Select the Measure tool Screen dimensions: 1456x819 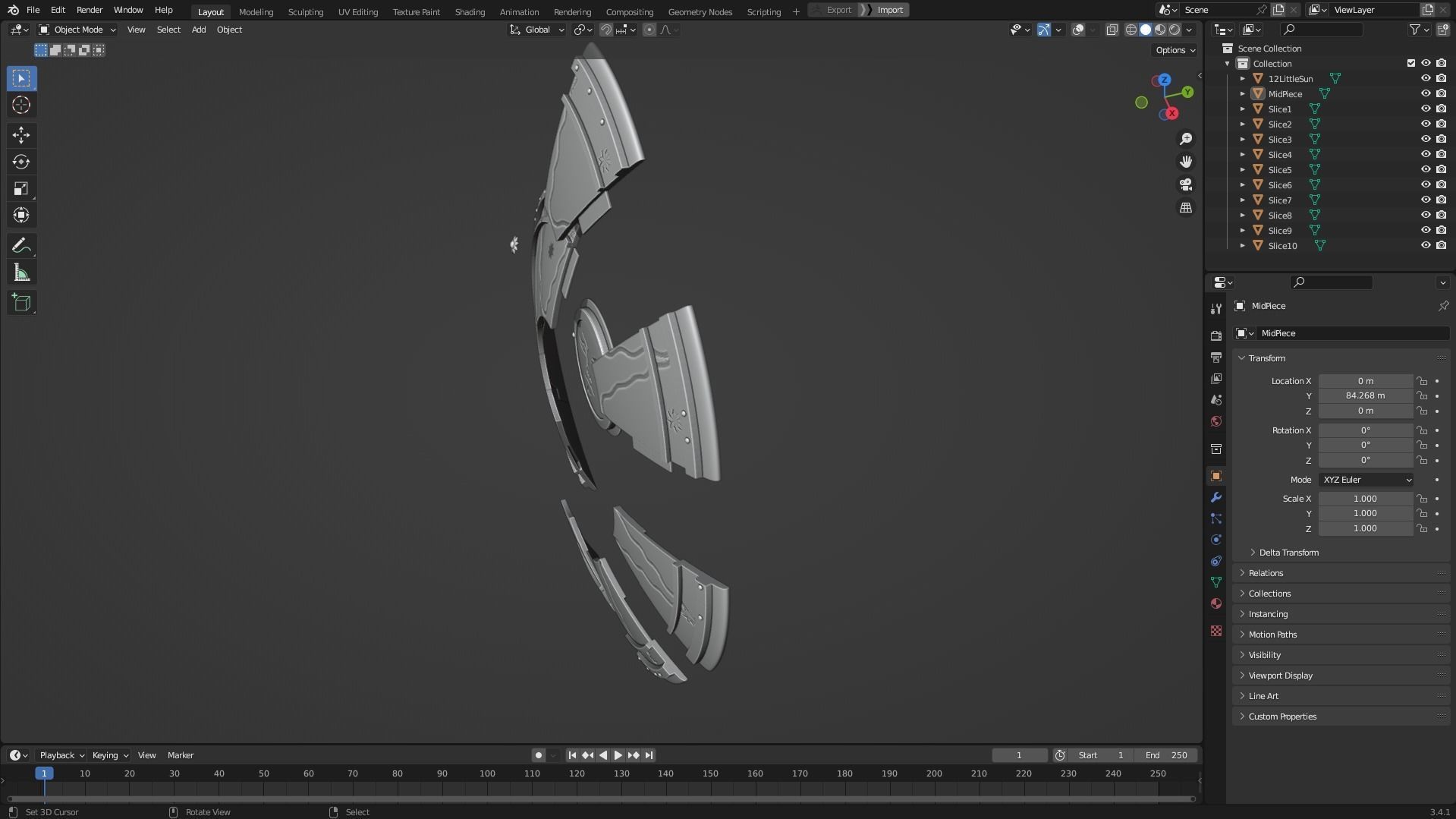coord(21,272)
